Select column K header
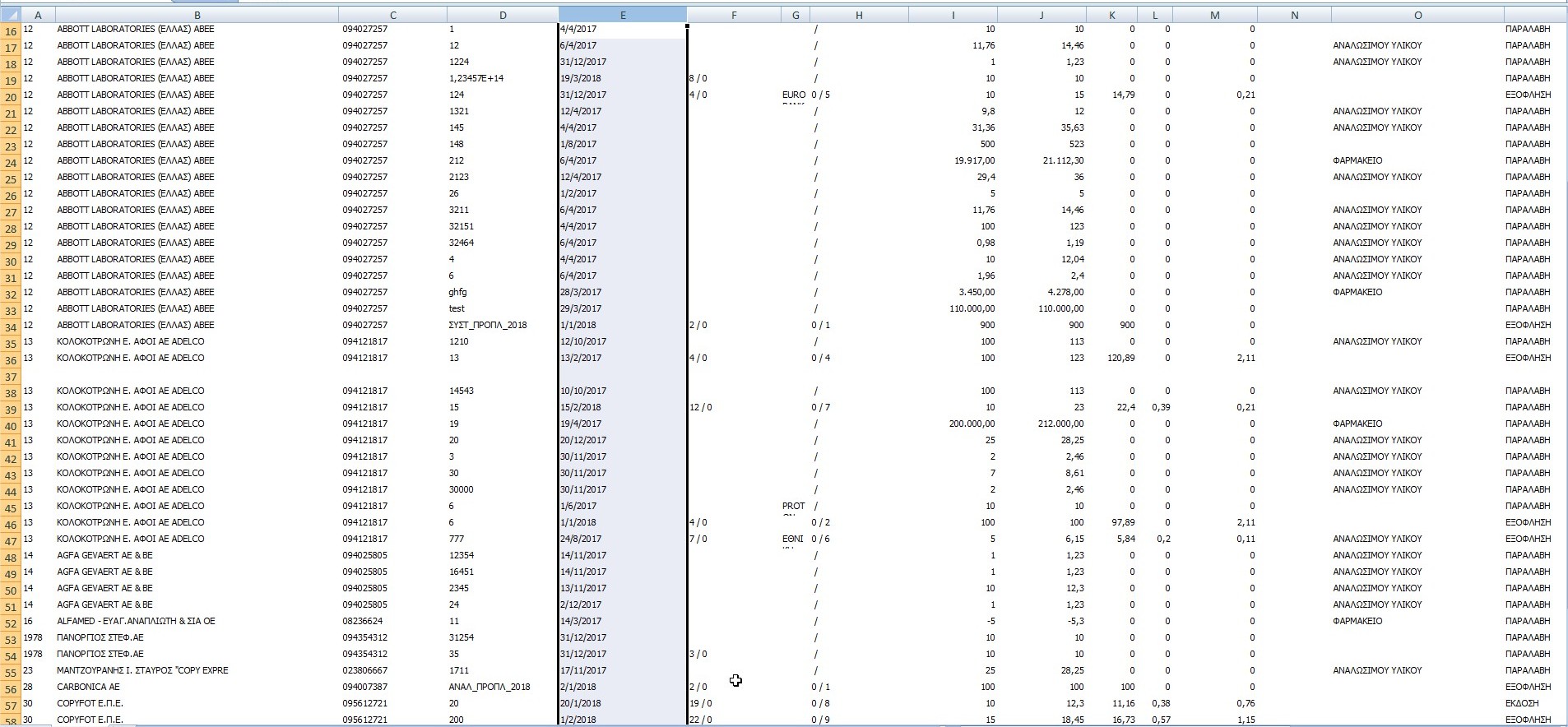The width and height of the screenshot is (1568, 727). coord(1112,15)
